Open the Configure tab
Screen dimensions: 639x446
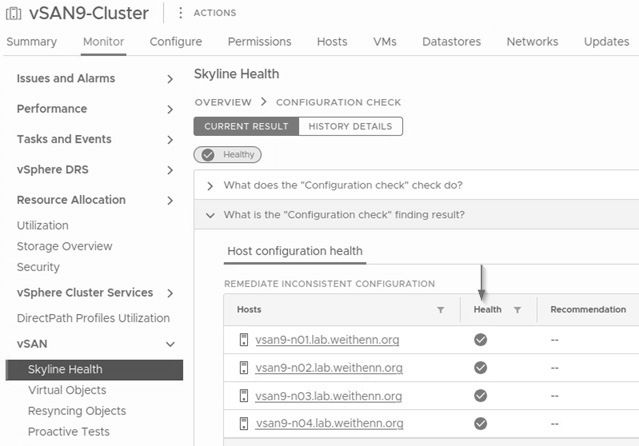tap(176, 42)
